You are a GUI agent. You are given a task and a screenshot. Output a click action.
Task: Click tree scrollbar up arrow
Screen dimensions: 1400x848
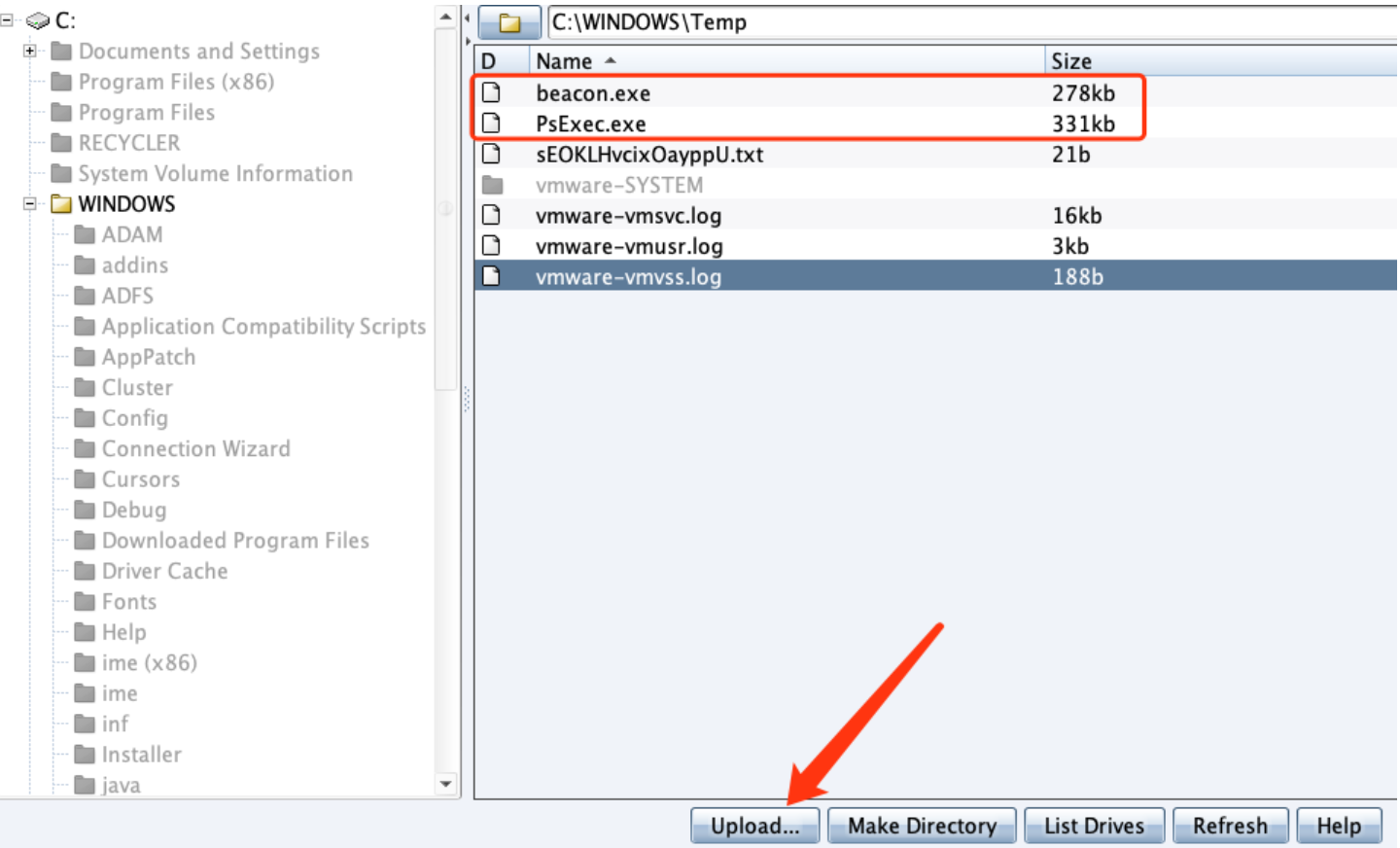[446, 17]
